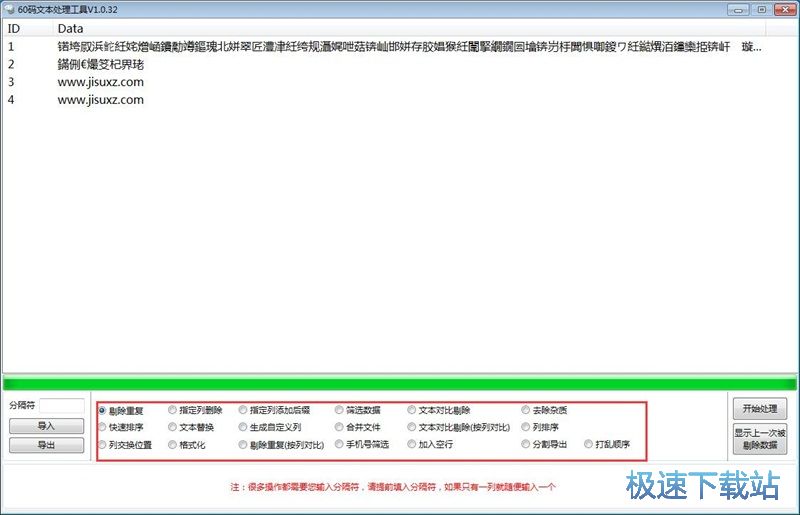Screen dimensions: 800x515
Task: Click the 导出 export button
Action: coord(46,445)
